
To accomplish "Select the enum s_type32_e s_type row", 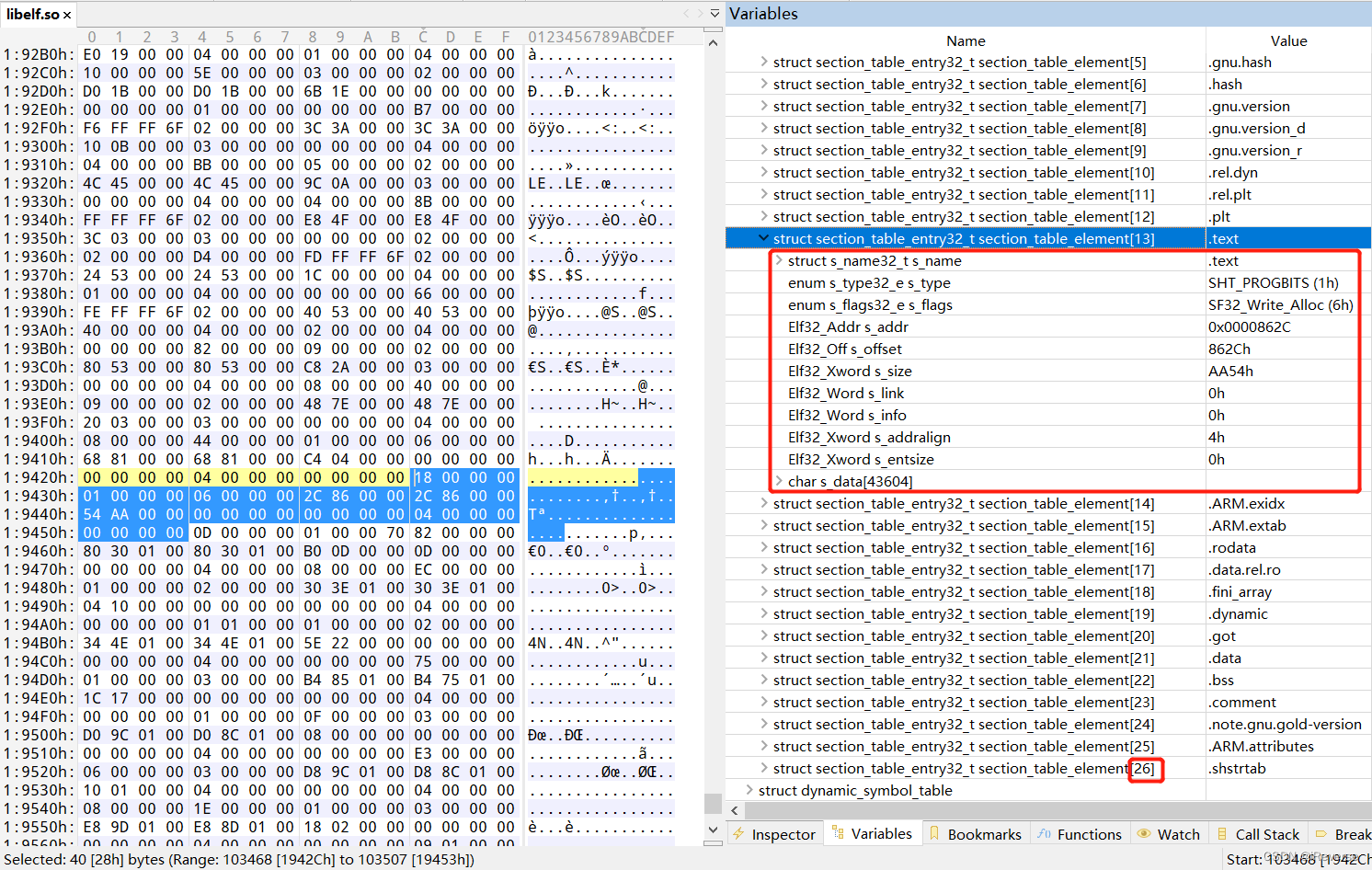I will pos(1048,282).
